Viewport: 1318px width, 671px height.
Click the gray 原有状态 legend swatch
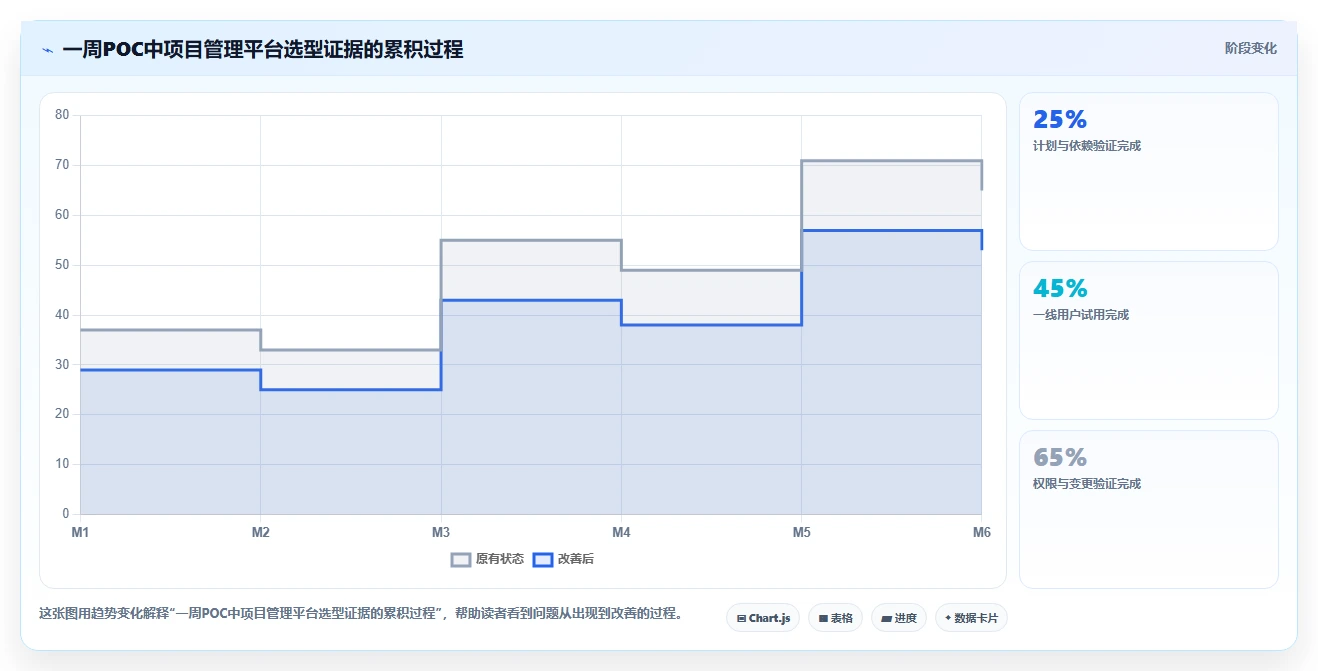[461, 559]
